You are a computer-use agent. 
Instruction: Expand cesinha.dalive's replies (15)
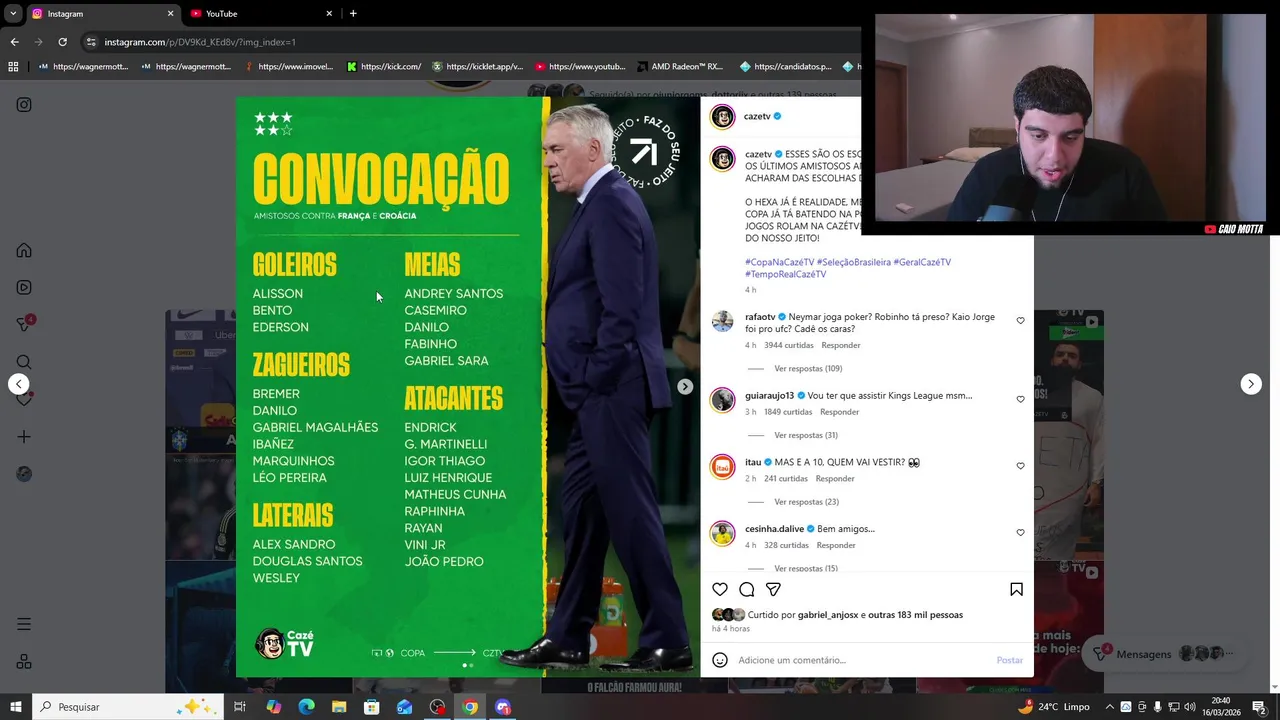(x=806, y=568)
